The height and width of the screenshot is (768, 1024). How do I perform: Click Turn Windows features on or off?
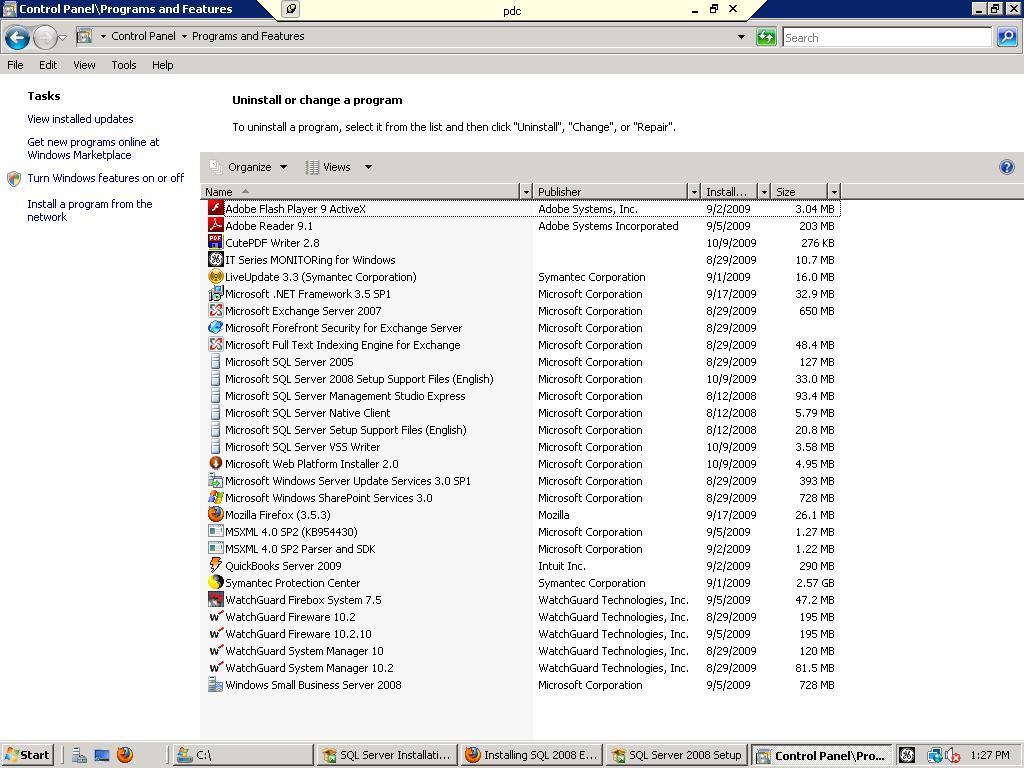pyautogui.click(x=106, y=178)
